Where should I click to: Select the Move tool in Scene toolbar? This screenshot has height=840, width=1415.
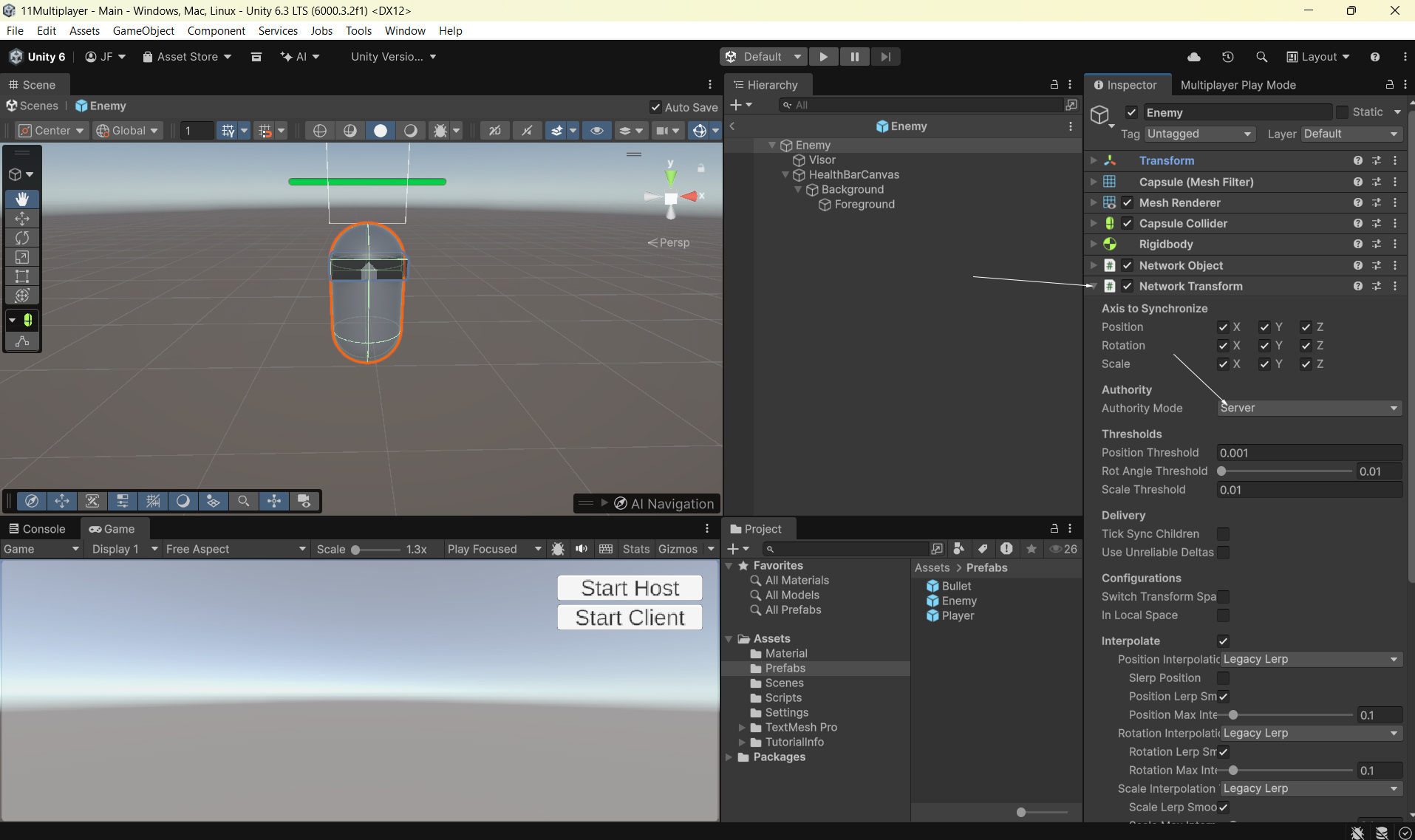[x=22, y=219]
